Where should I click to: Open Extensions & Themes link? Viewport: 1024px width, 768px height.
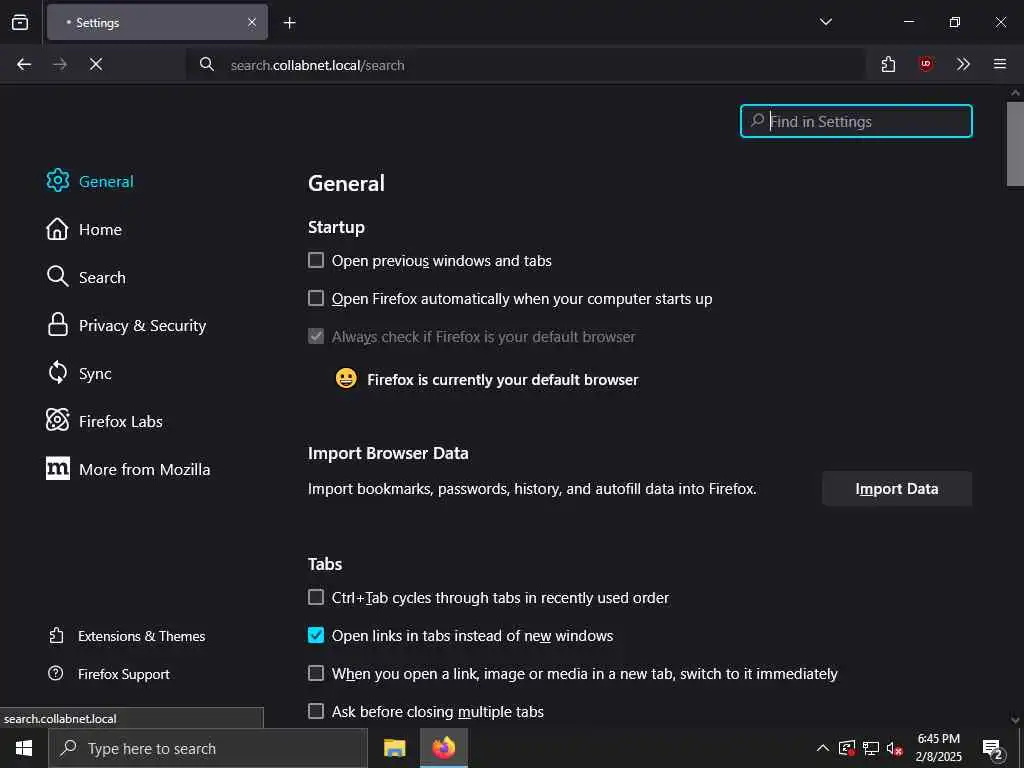(127, 636)
